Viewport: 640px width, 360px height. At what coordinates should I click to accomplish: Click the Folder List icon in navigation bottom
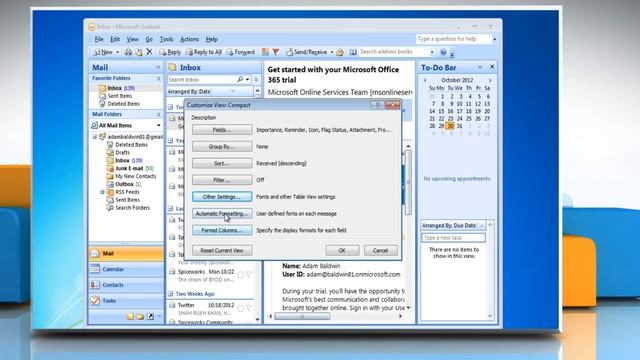pos(140,317)
